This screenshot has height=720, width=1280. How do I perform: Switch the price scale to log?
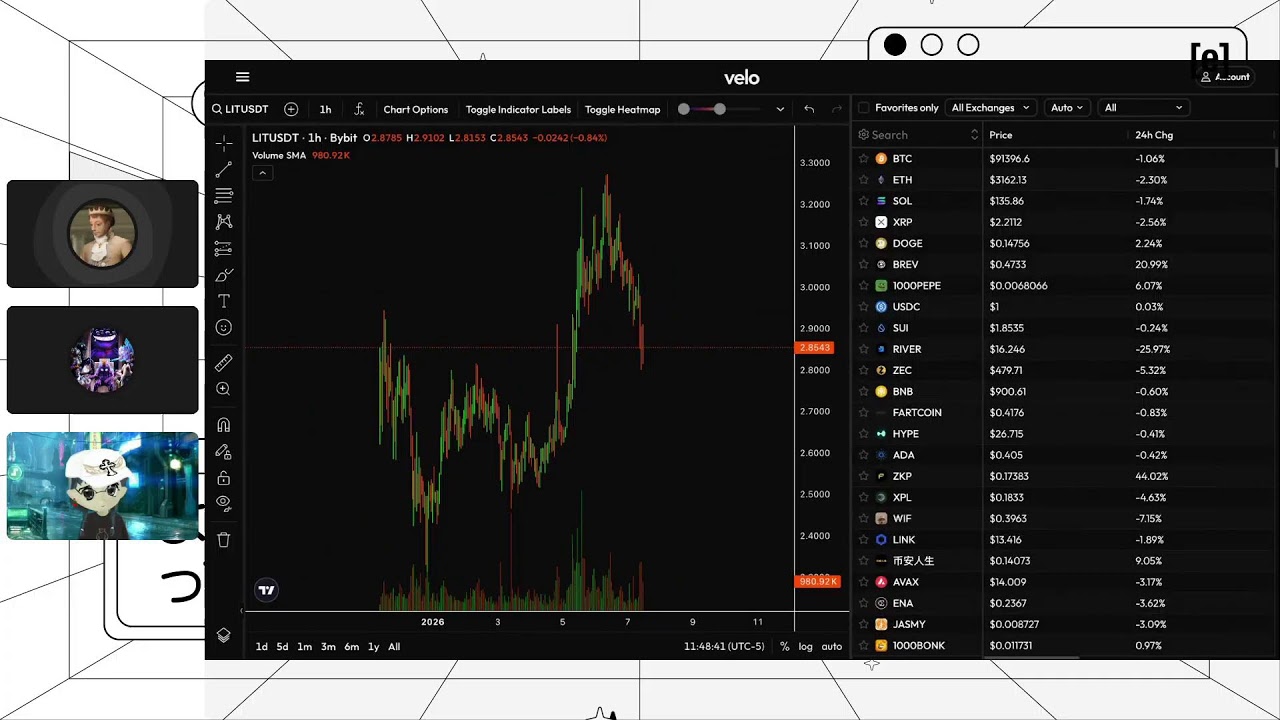point(806,647)
